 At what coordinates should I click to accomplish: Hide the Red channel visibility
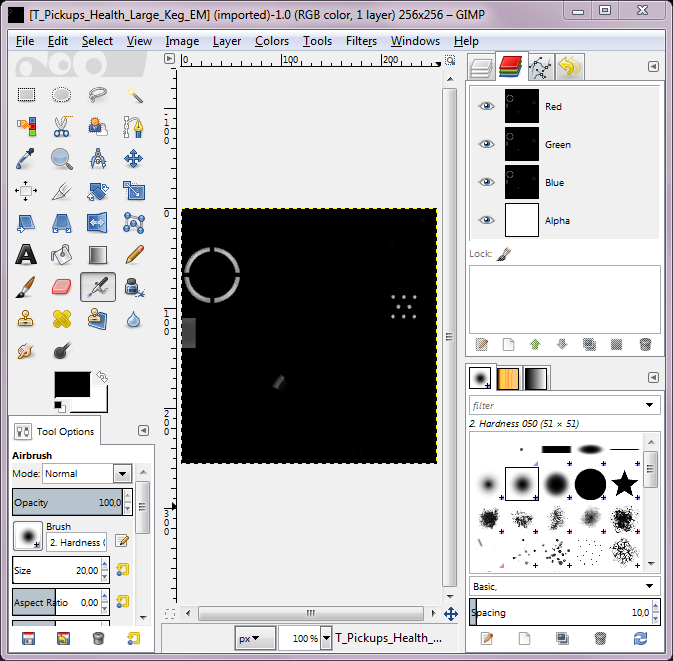coord(486,106)
